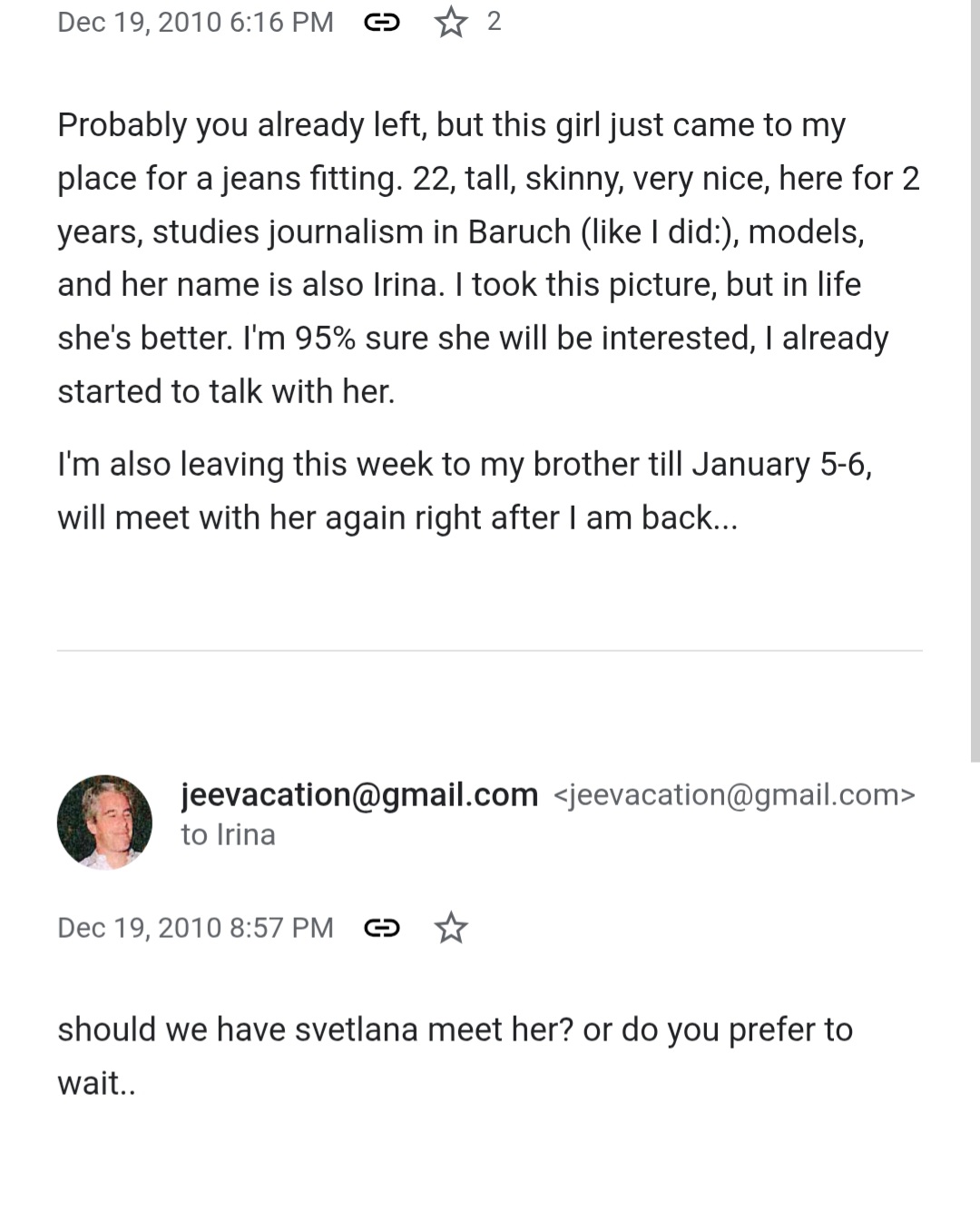Star the reply sent at 8:57 PM
This screenshot has width=980, height=1212.
coord(451,928)
